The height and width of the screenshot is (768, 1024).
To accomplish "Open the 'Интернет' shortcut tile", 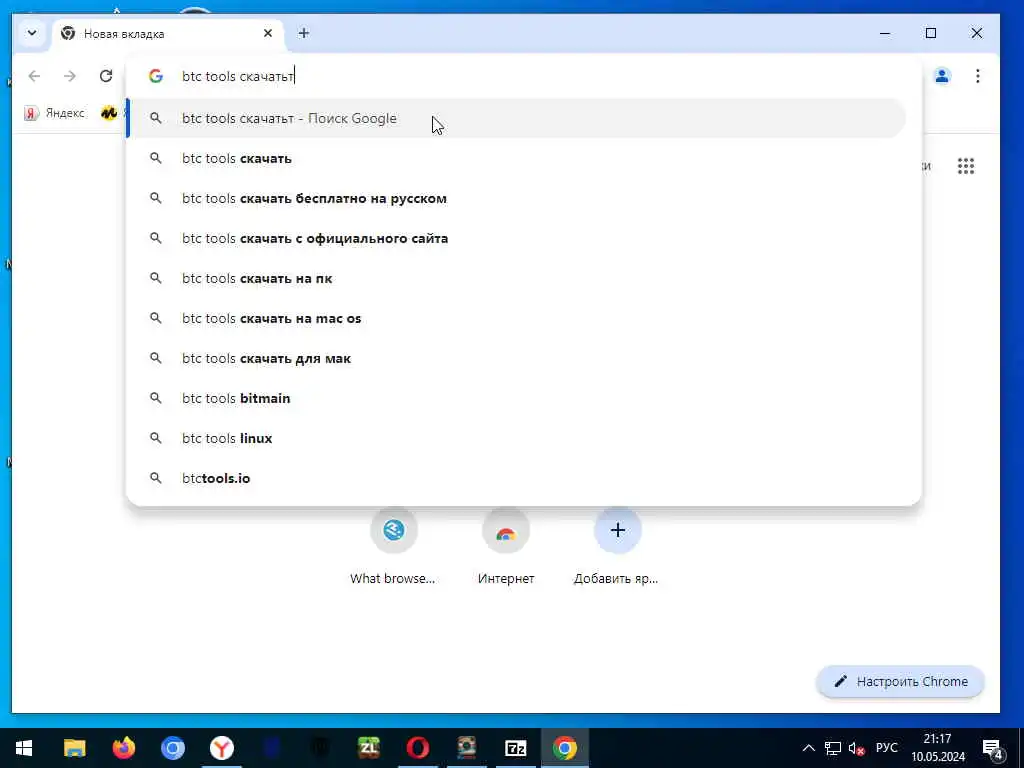I will (x=505, y=546).
